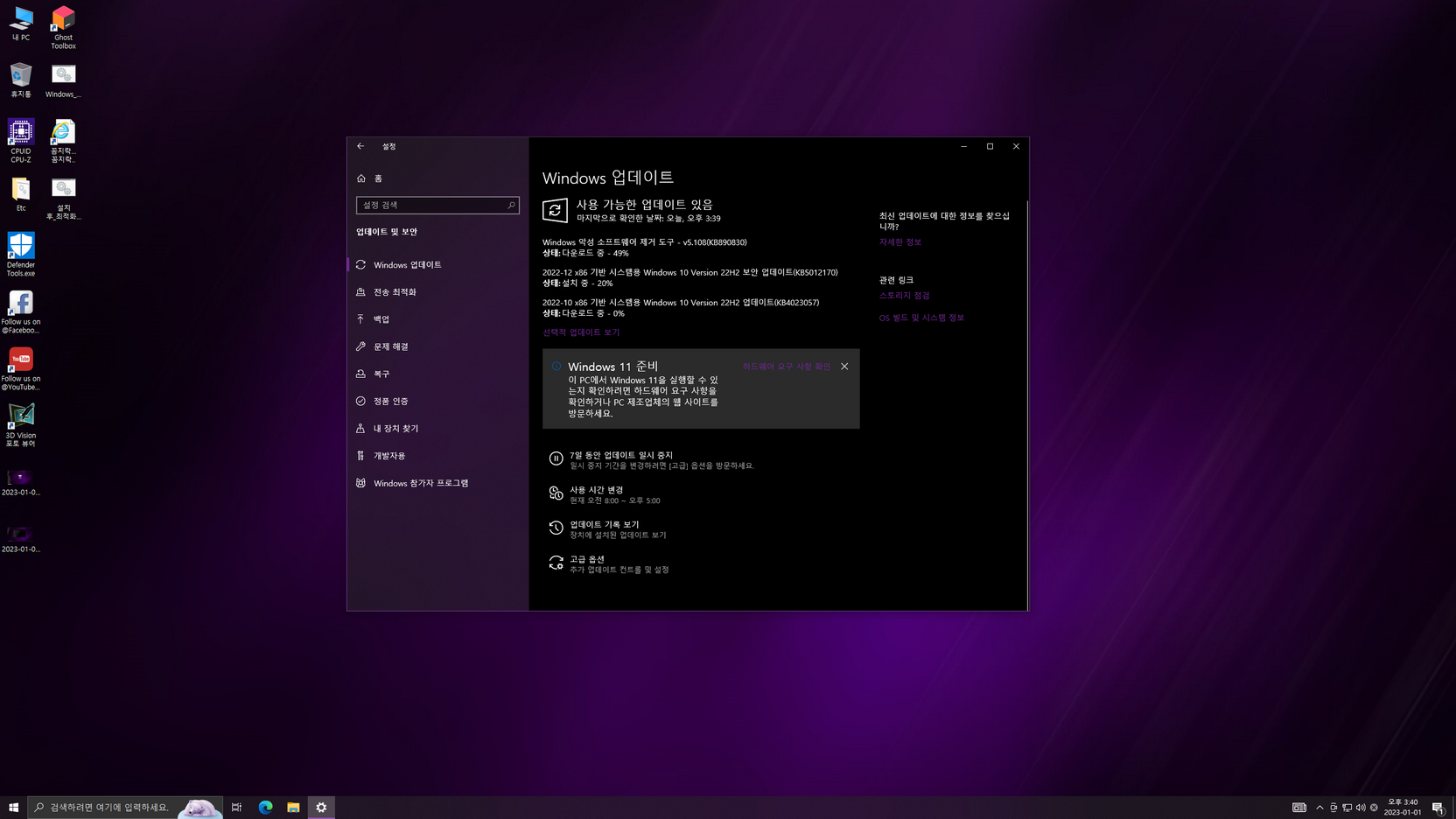Click the magnifier icon in settings search
Screen dimensions: 1456x819
(x=512, y=205)
